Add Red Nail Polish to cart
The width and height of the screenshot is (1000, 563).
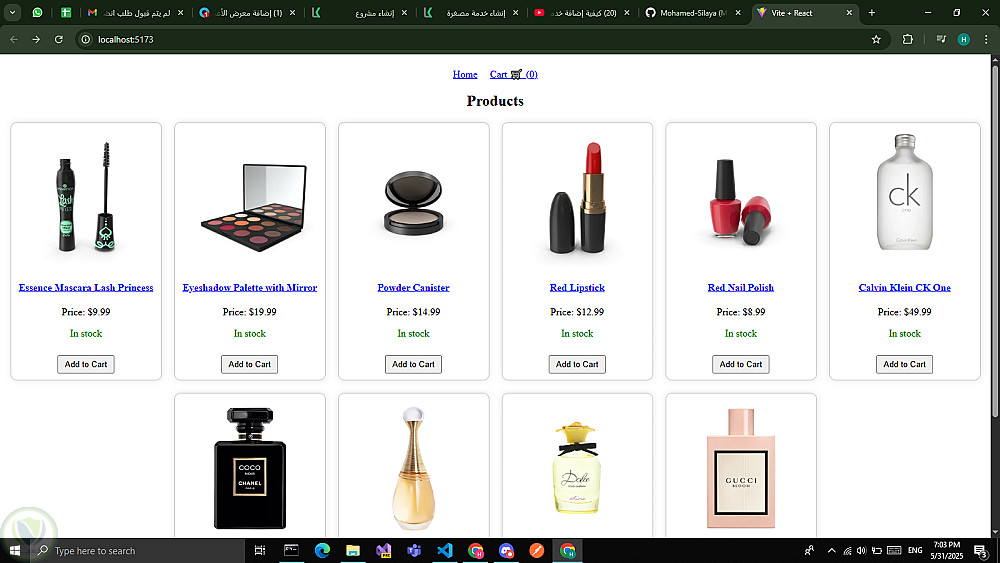[x=740, y=364]
